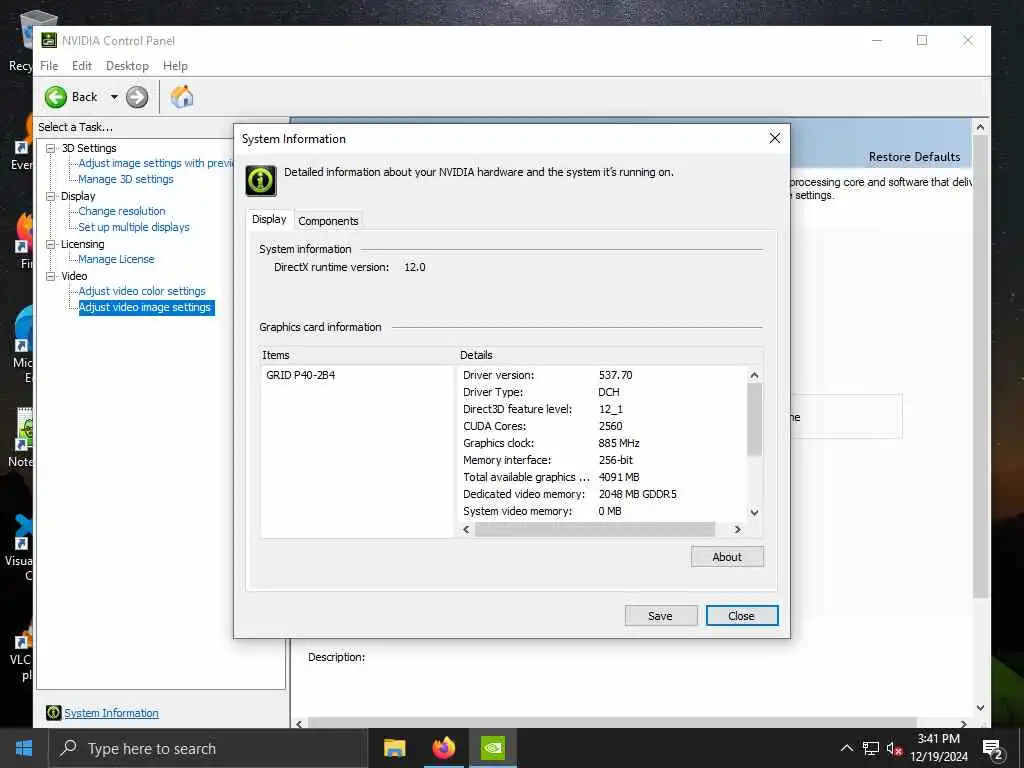Click the Driver version value 537.70
This screenshot has width=1024, height=768.
pyautogui.click(x=615, y=376)
